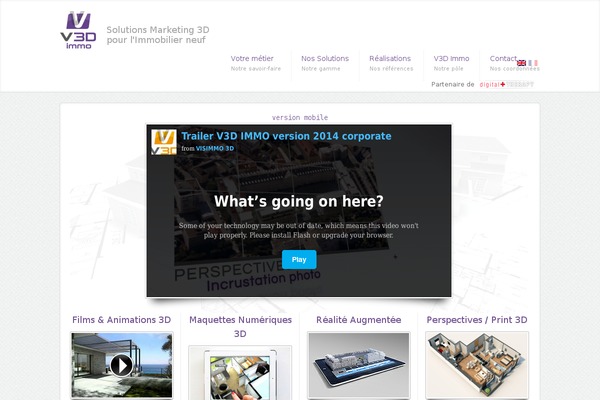Open Maquettes Numériques 3D heading
This screenshot has height=400, width=600.
(x=240, y=327)
